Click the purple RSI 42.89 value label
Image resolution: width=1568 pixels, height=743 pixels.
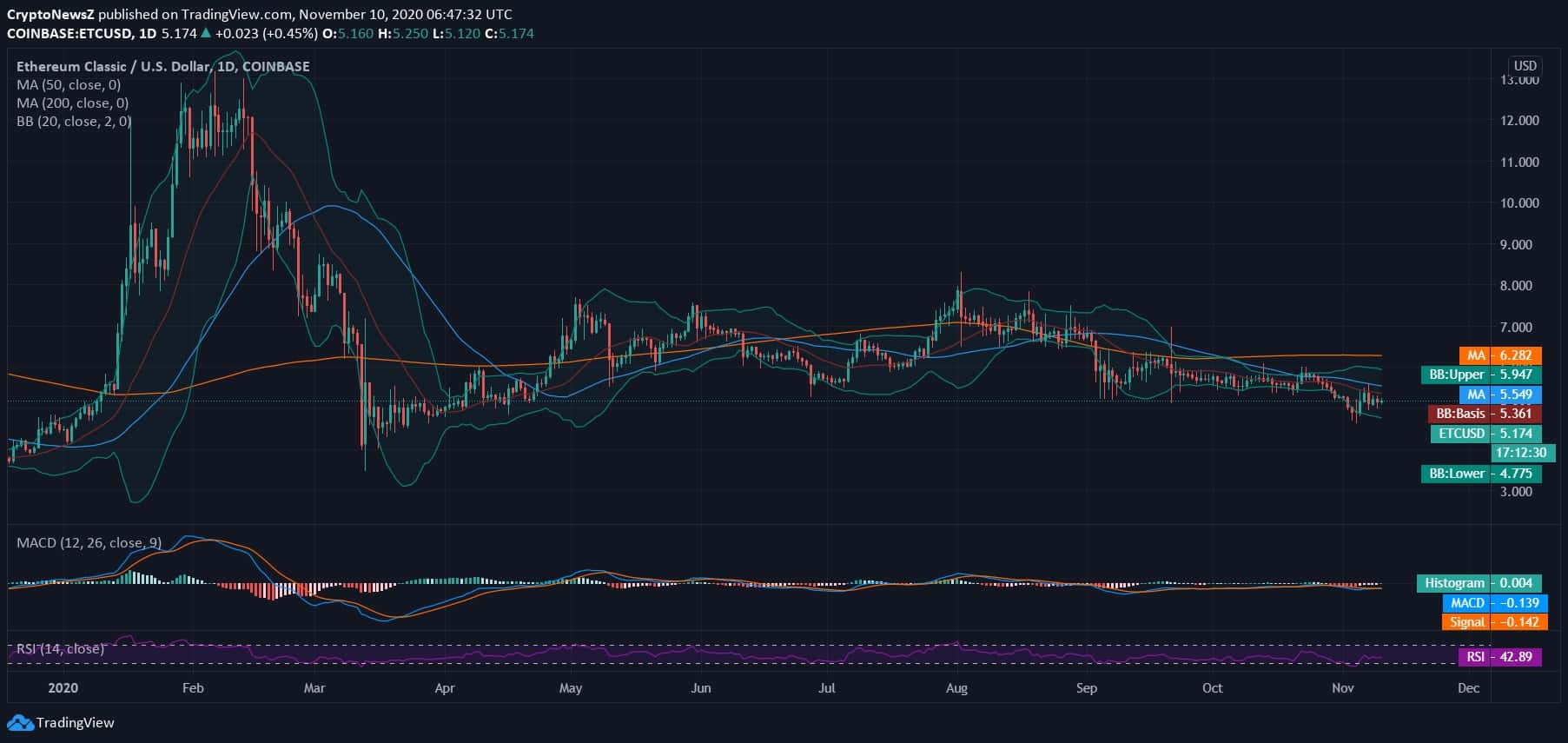(1499, 657)
